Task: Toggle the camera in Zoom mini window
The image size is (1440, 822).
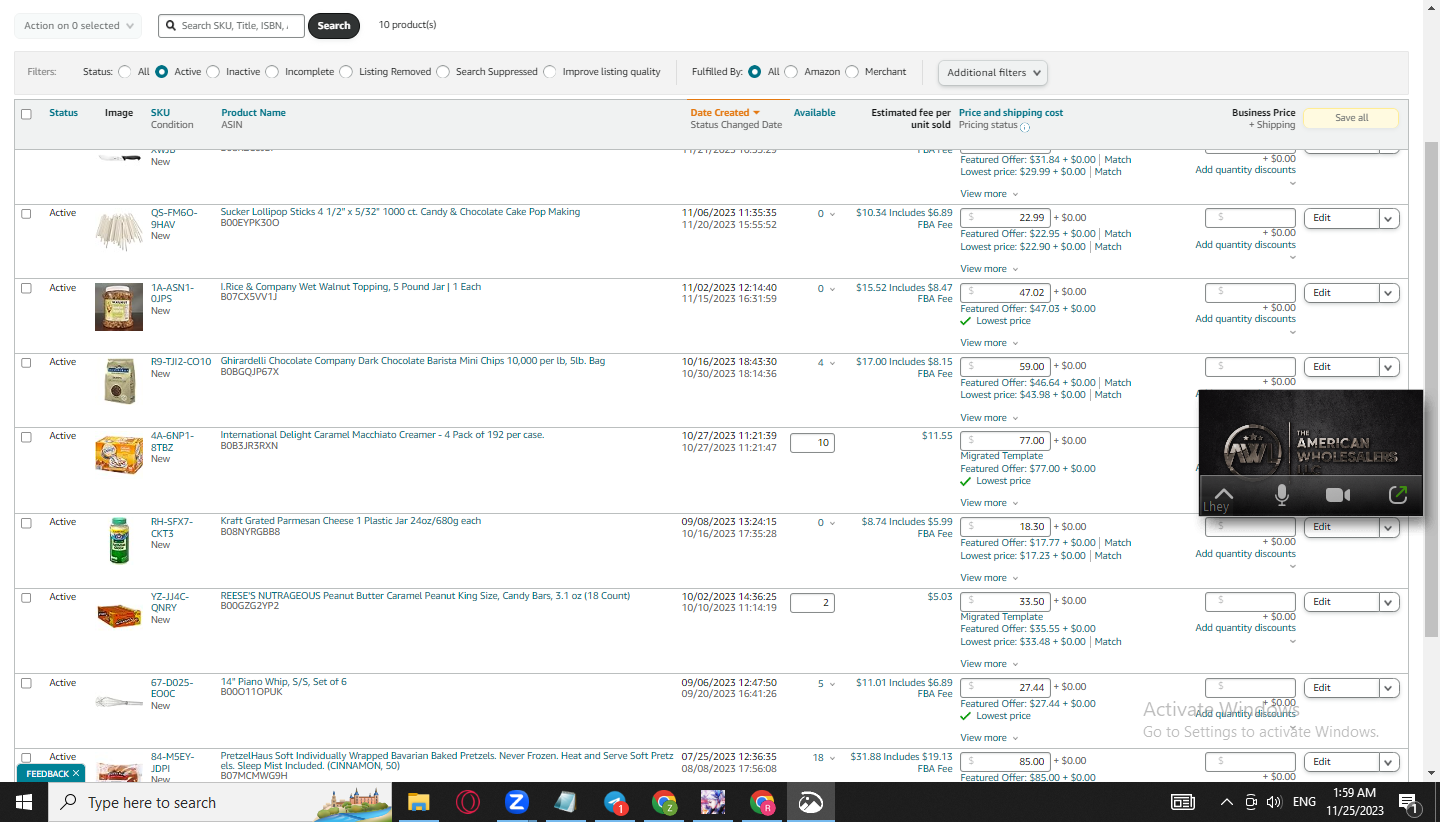Action: coord(1338,495)
